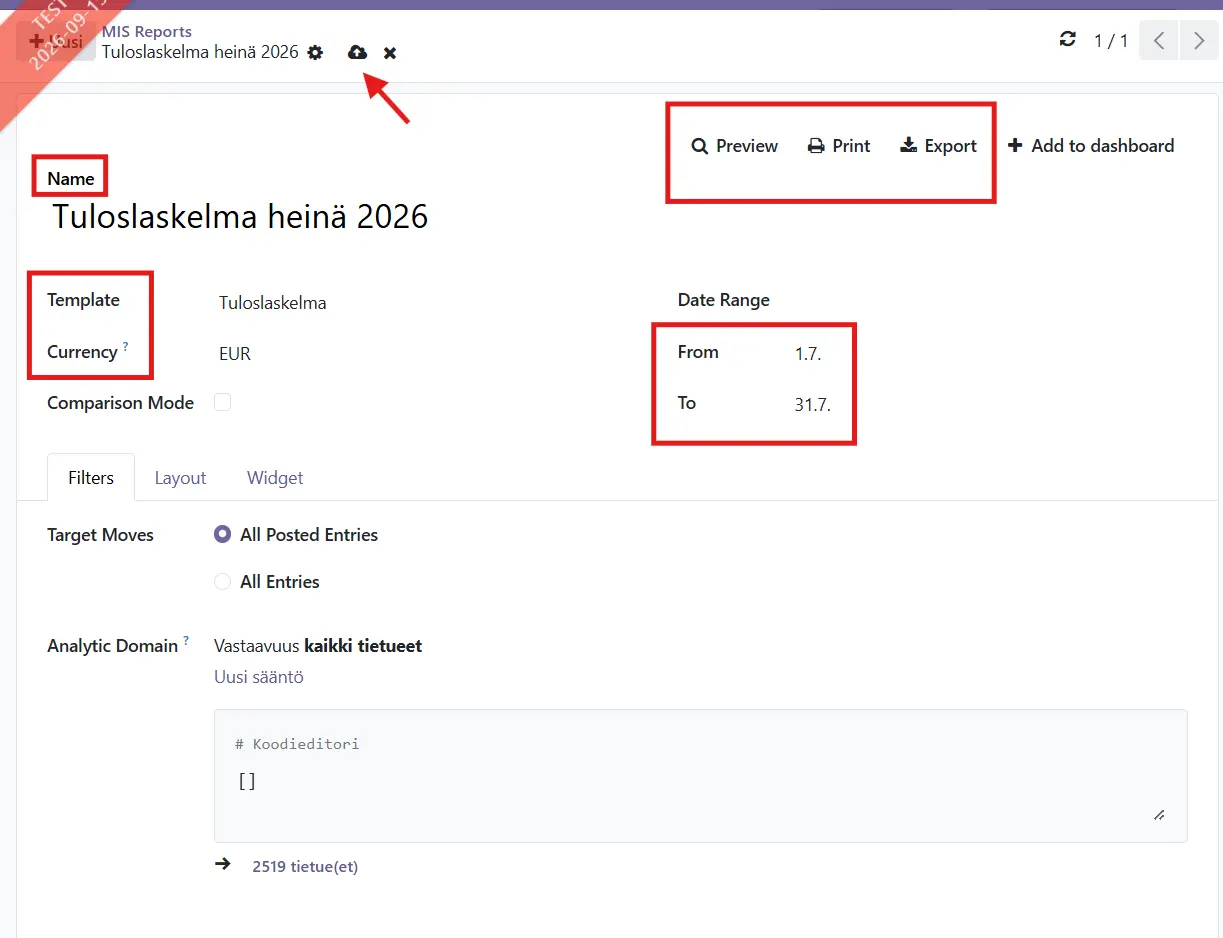Select All Posted Entries radio button
The width and height of the screenshot is (1223, 938).
223,535
